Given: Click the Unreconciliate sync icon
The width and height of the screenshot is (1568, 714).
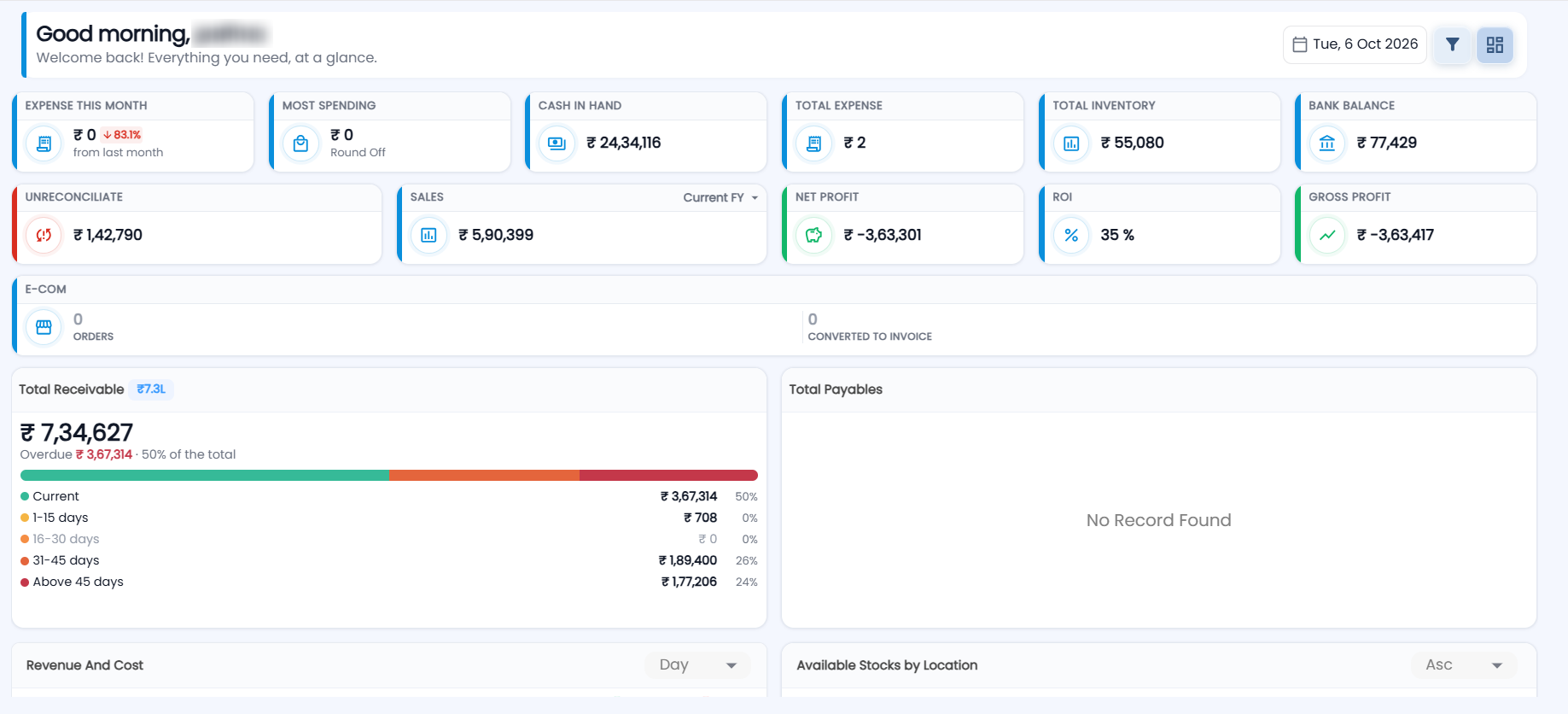Looking at the screenshot, I should tap(44, 235).
